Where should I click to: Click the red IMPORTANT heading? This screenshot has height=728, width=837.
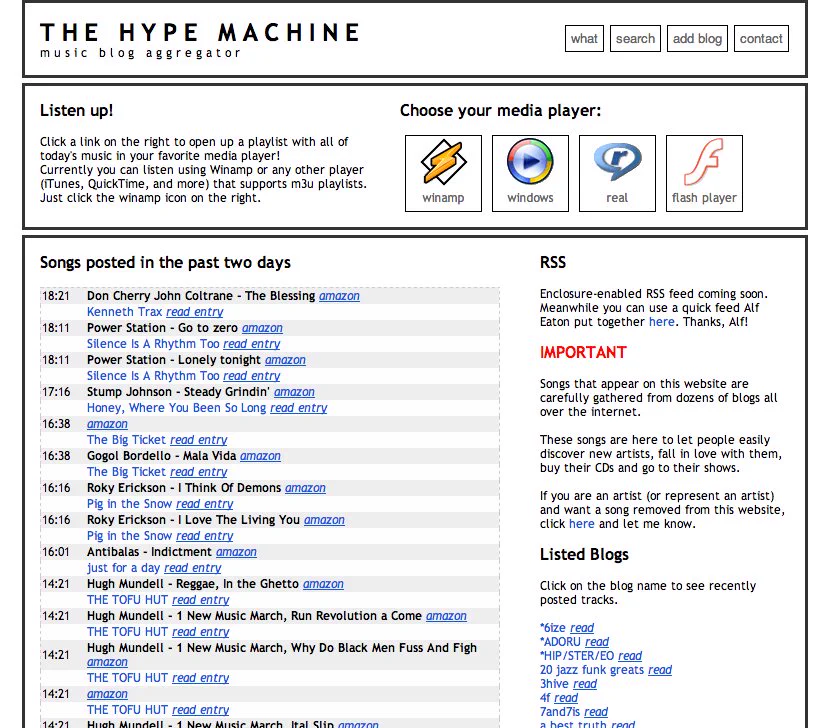coord(583,353)
